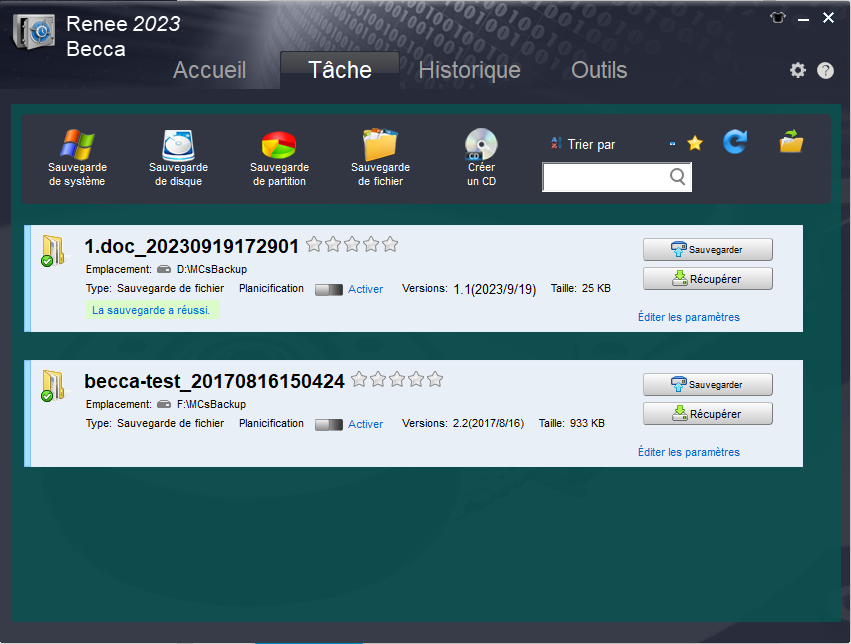Open settings via the gear icon
The image size is (851, 644).
(797, 70)
